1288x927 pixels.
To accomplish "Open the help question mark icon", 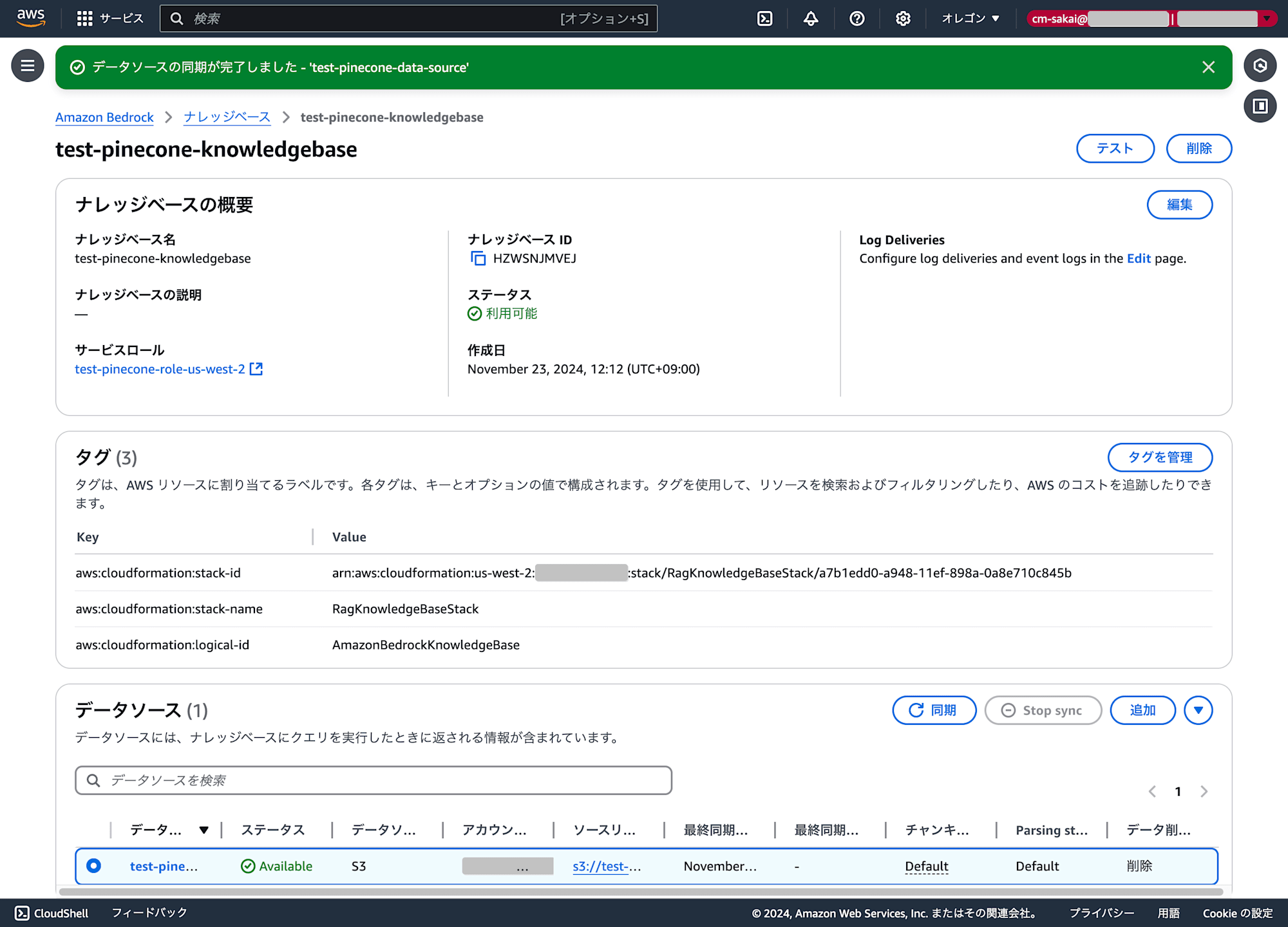I will click(857, 19).
